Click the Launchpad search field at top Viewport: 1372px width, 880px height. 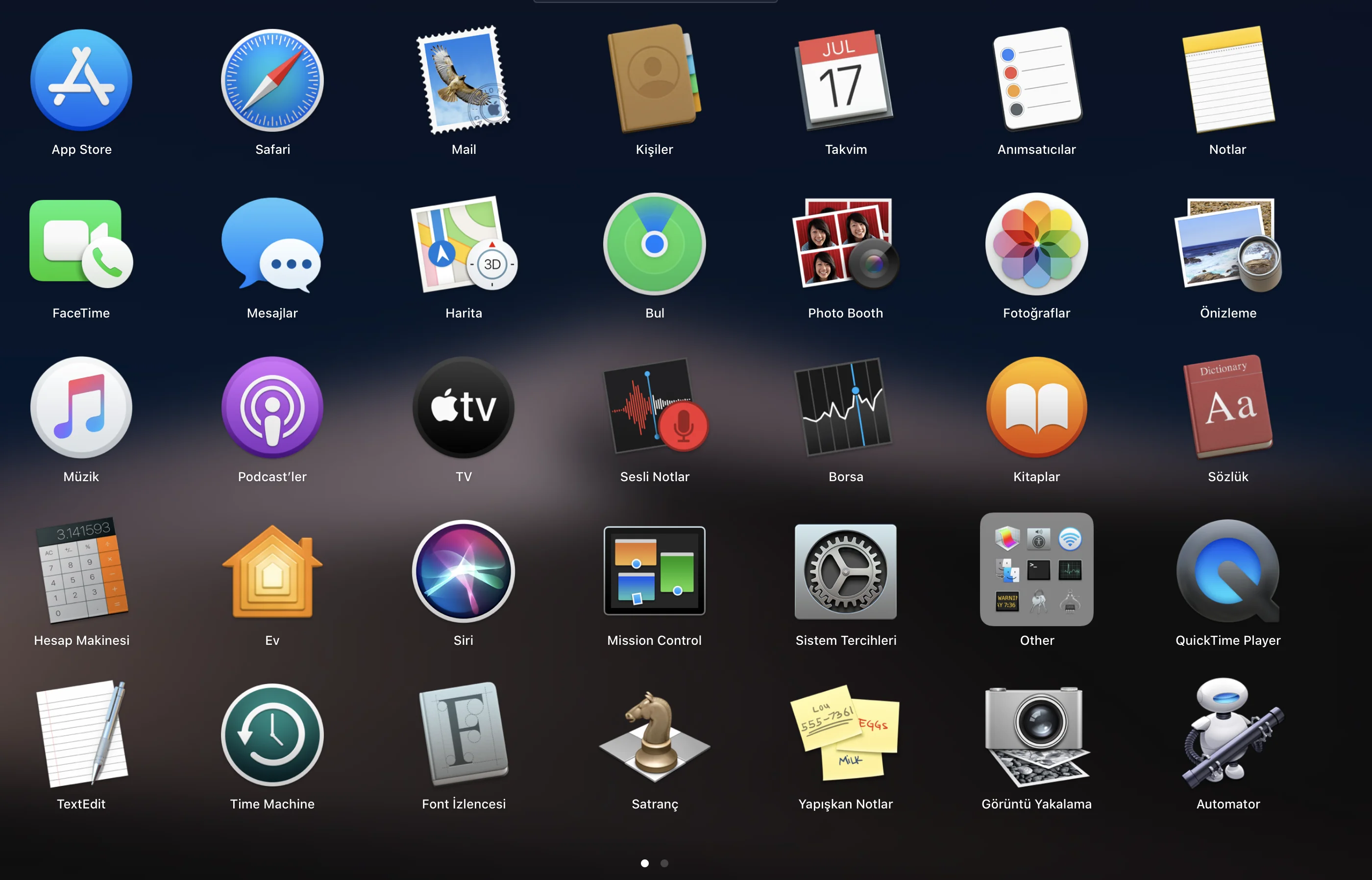click(655, 1)
